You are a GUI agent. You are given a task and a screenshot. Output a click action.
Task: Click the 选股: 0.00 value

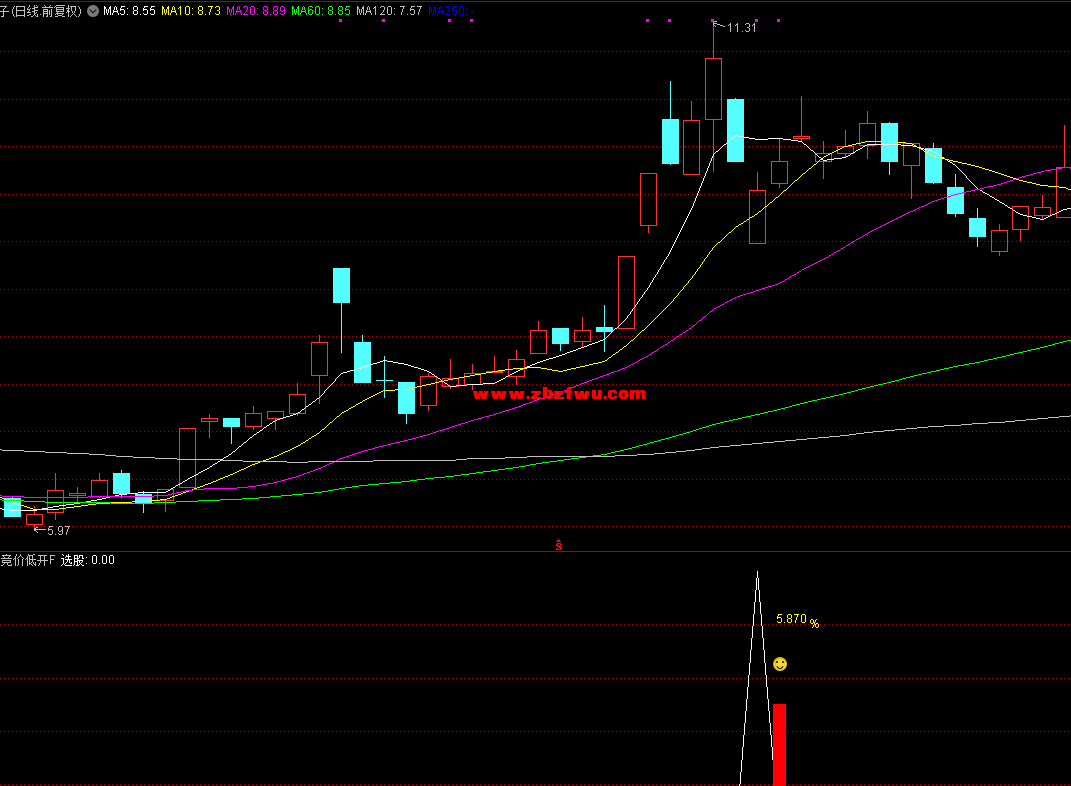(87, 560)
